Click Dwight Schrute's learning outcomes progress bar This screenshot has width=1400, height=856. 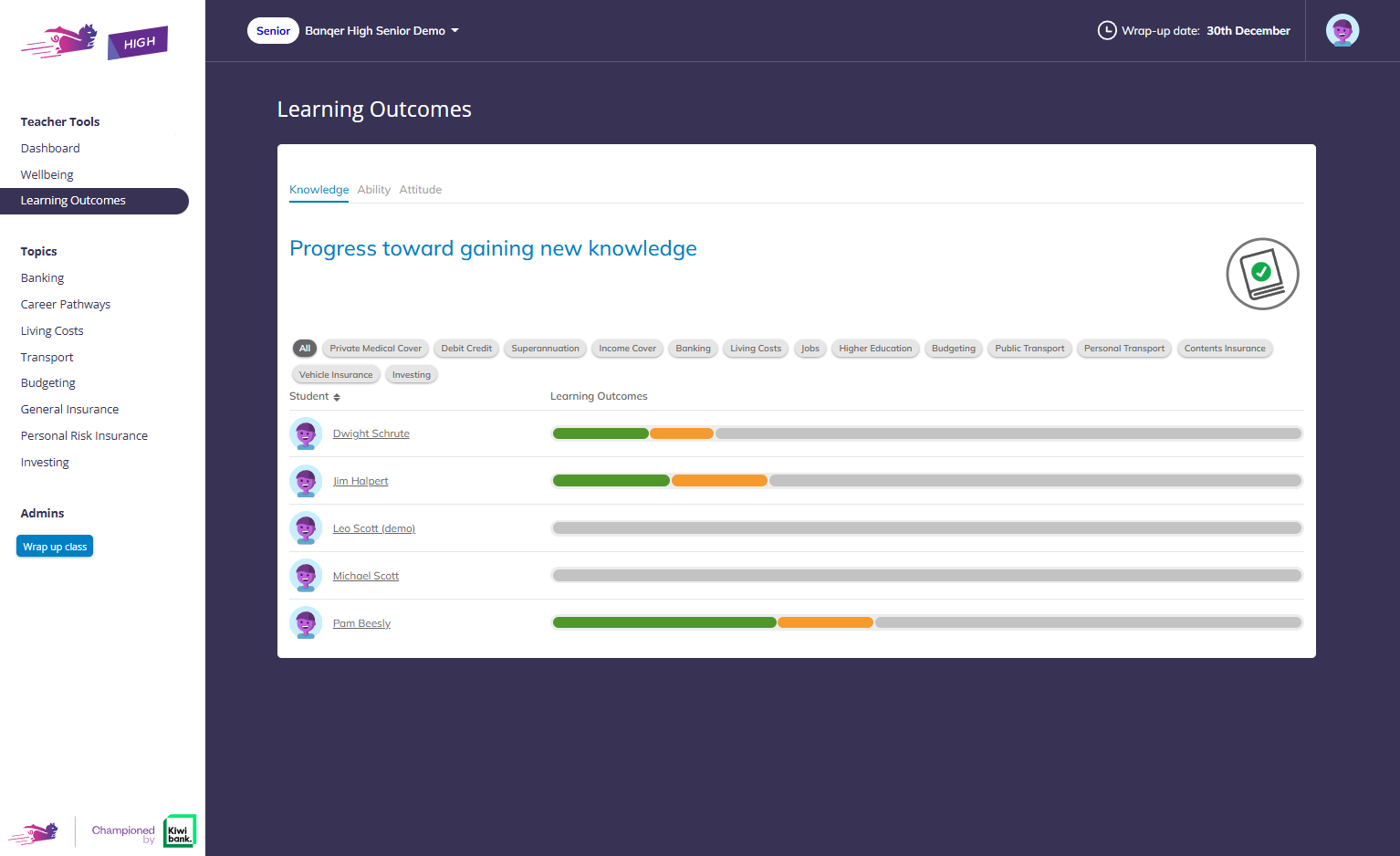click(x=927, y=433)
